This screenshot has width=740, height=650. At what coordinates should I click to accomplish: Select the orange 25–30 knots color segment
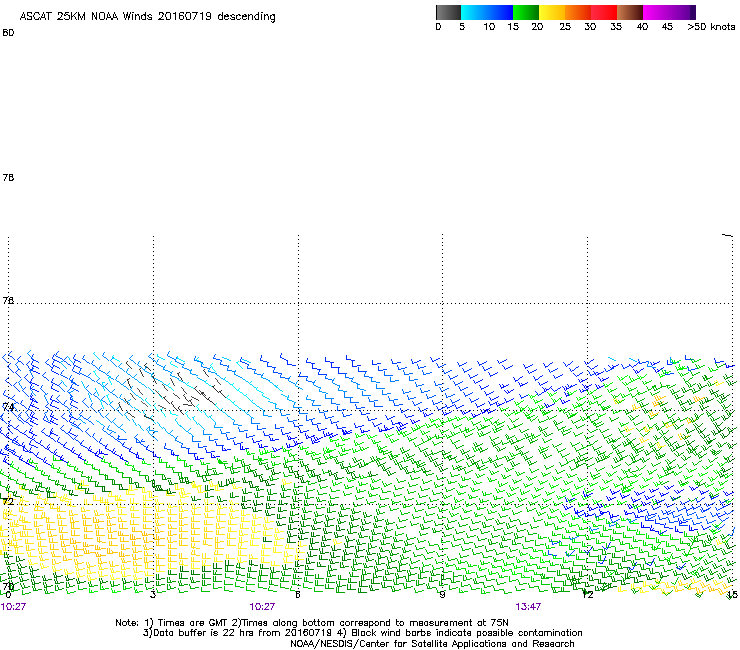(x=578, y=12)
